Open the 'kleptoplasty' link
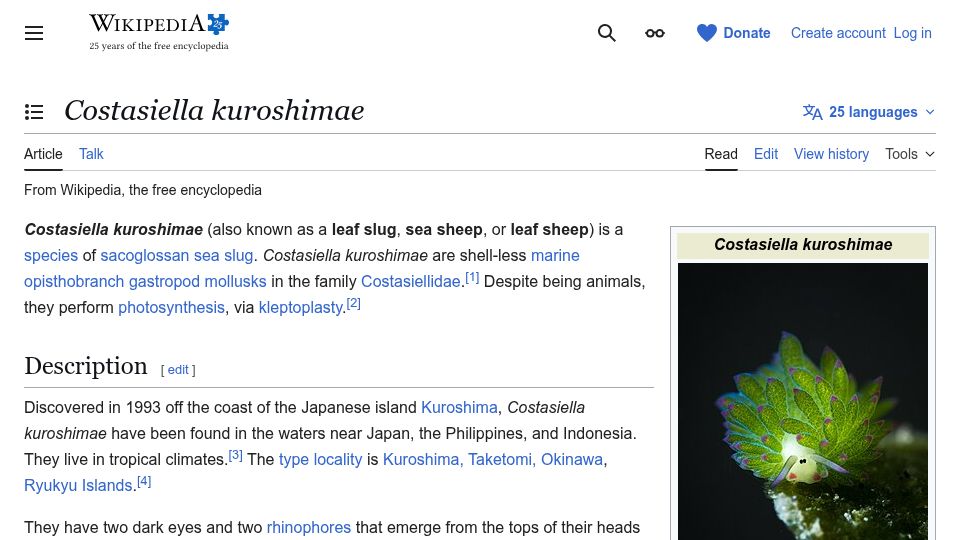The height and width of the screenshot is (540, 960). coord(301,307)
